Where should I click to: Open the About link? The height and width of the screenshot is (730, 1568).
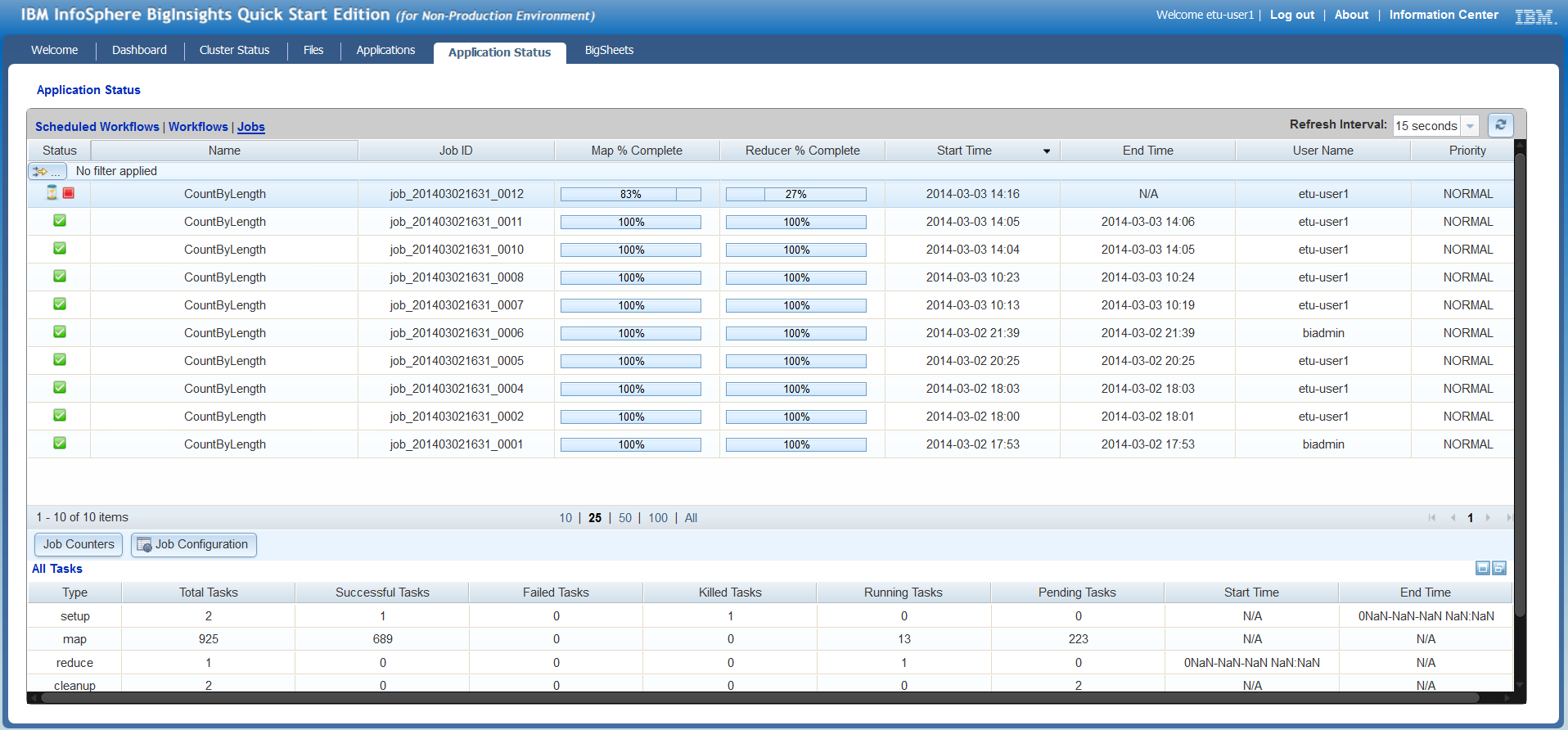tap(1351, 15)
